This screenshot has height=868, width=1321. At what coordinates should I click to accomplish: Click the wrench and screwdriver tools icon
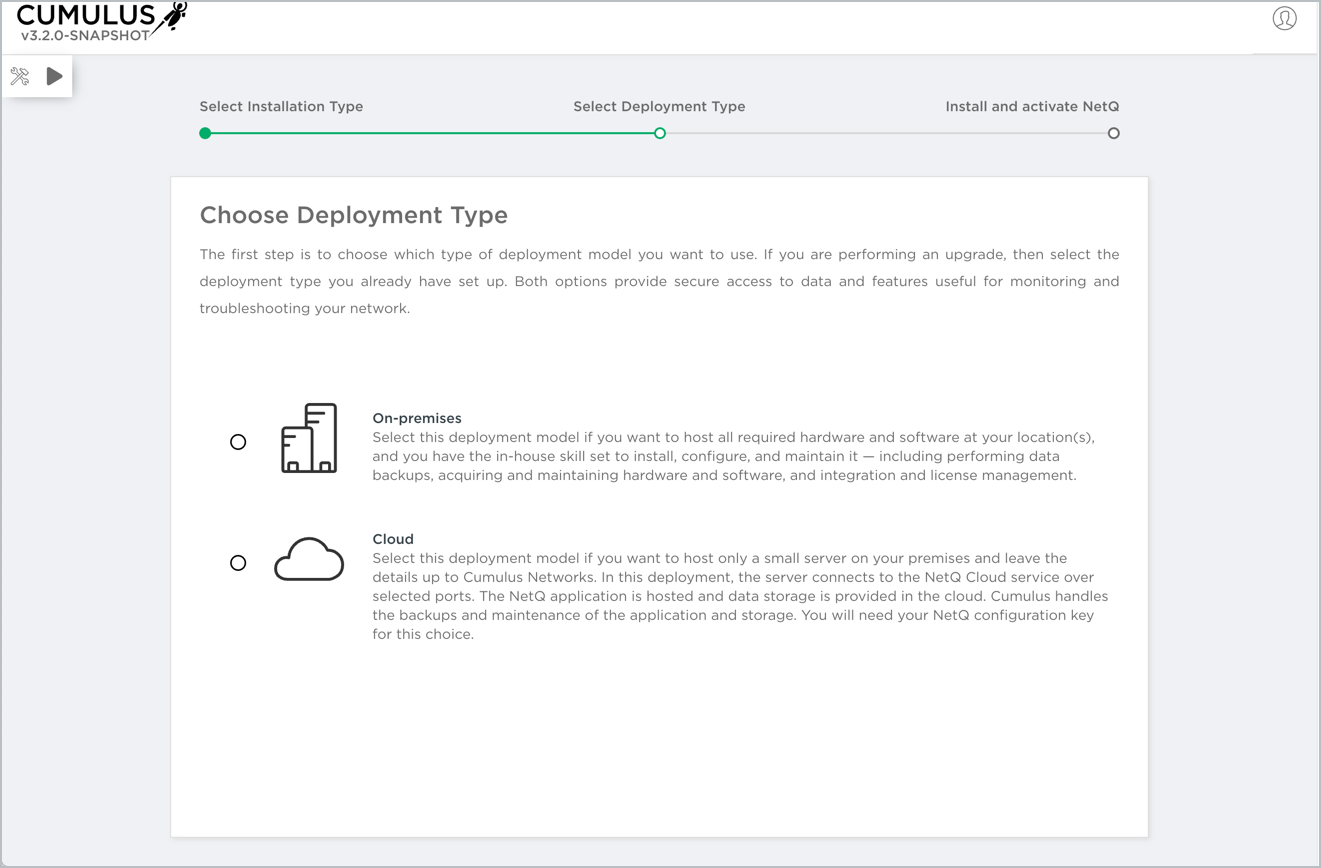pos(20,76)
